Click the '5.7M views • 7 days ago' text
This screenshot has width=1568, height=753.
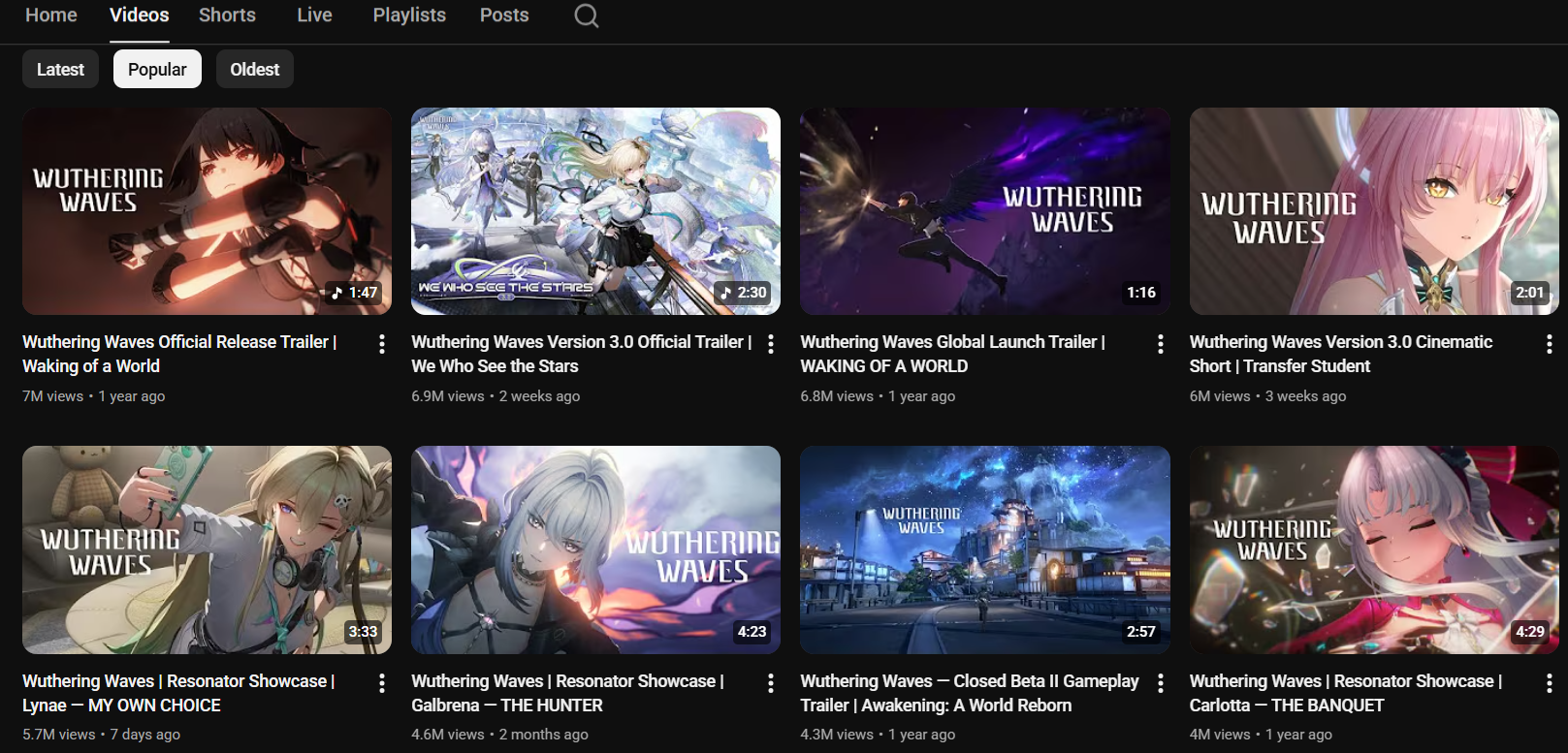click(x=101, y=735)
